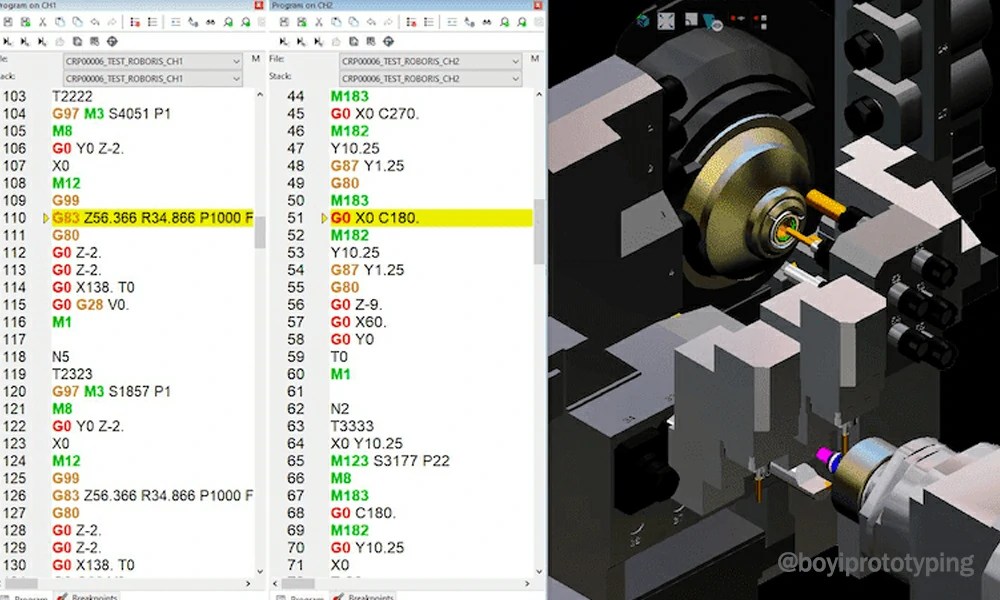Click third step-run icon in CH2 second toolbar

coord(318,41)
